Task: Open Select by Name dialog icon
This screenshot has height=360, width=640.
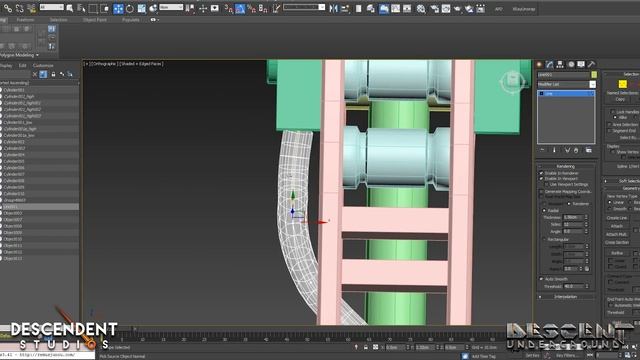Action: [81, 8]
